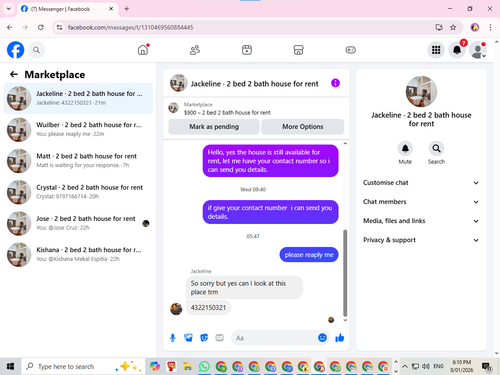Expand Privacy & support section
Viewport: 500px width, 375px height.
[421, 240]
